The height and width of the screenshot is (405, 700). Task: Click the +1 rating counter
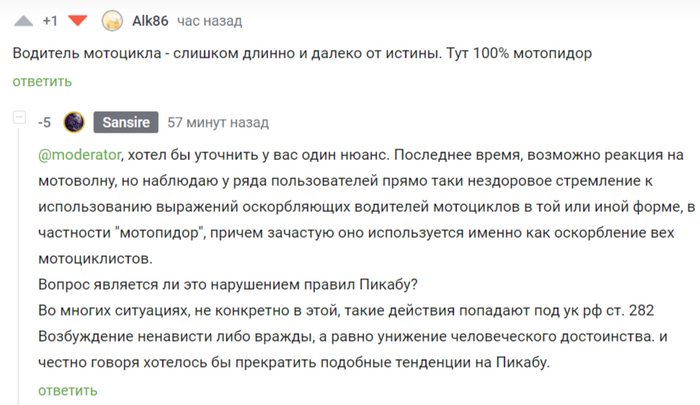pos(50,21)
